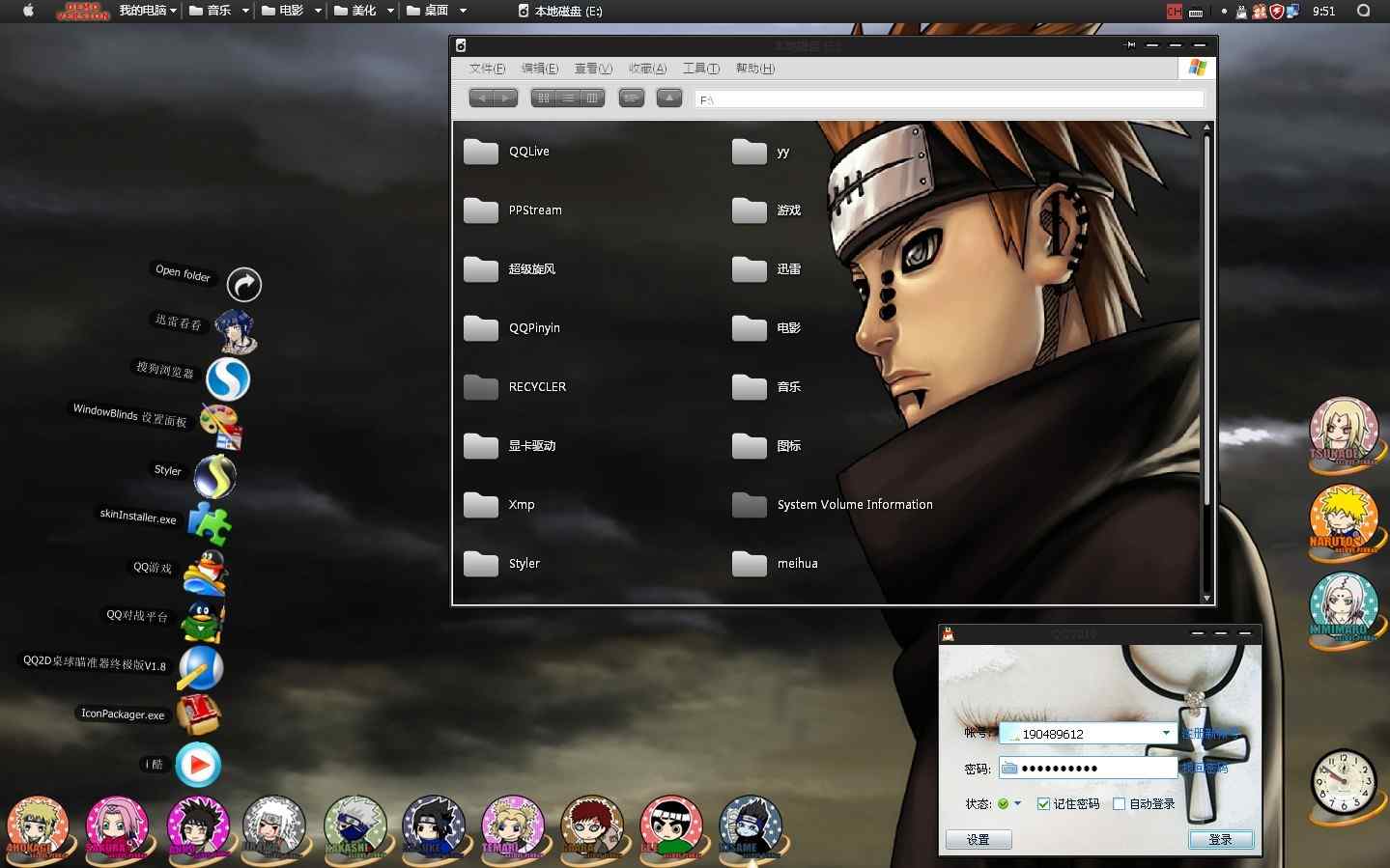Toggle 记住密码 checkbox

[x=1043, y=804]
